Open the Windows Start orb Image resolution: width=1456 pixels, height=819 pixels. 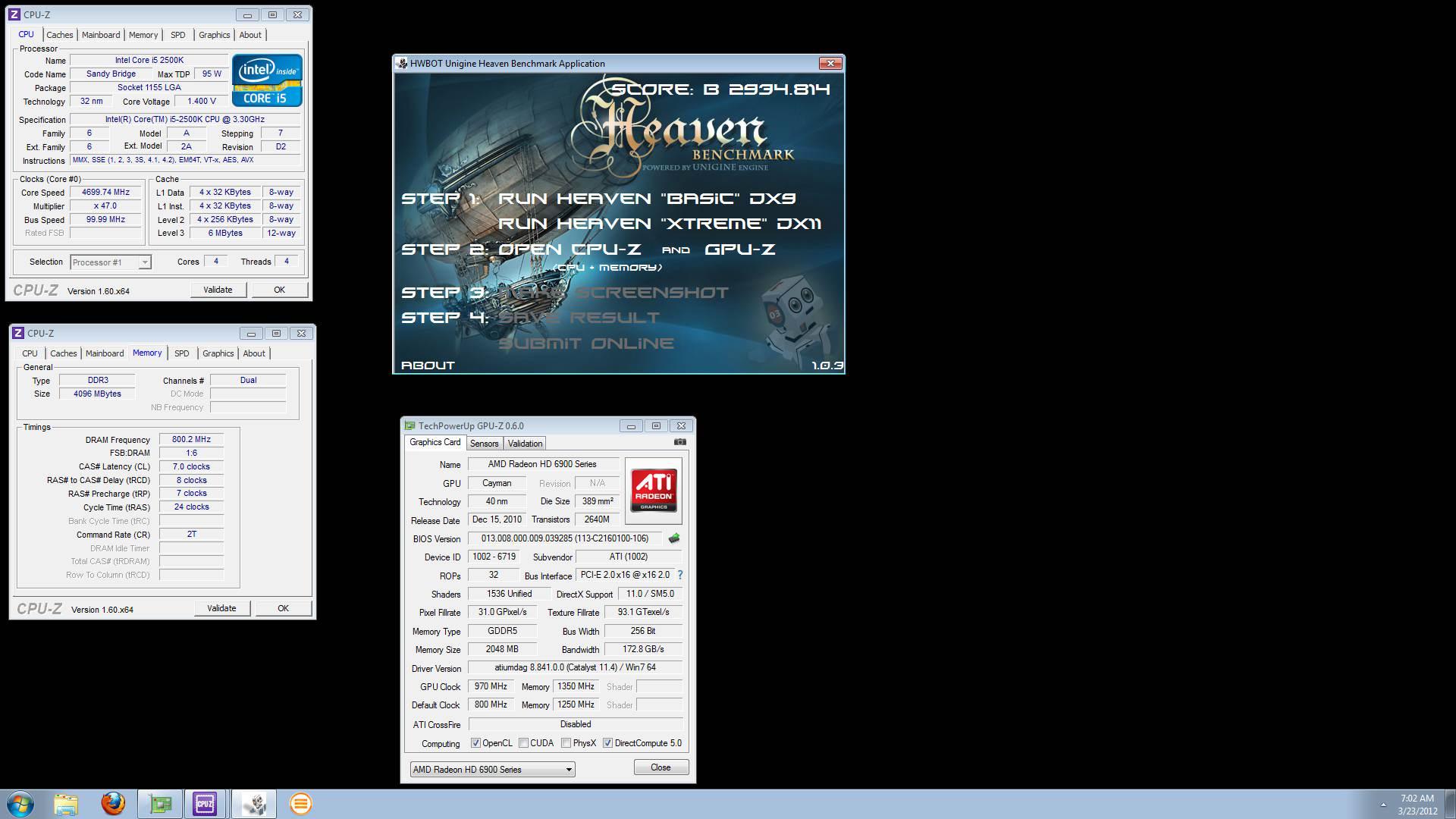coord(20,804)
